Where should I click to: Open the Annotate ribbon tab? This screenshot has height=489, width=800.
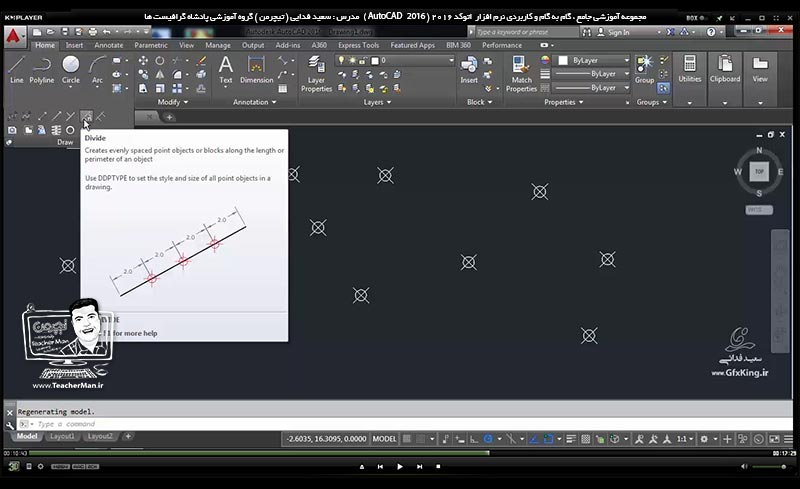click(x=109, y=45)
